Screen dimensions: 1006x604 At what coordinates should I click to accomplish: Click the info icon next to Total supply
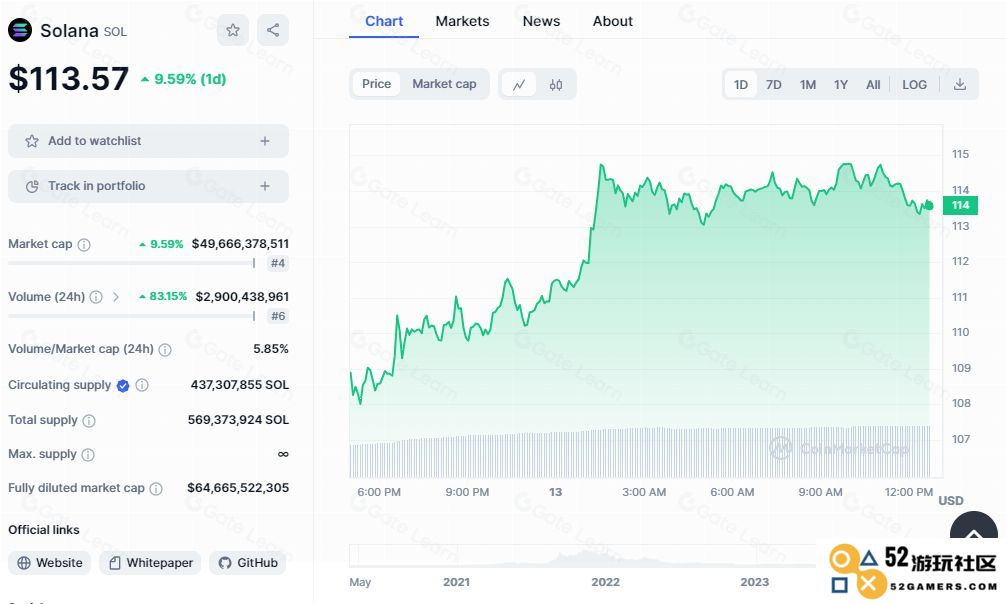[89, 421]
